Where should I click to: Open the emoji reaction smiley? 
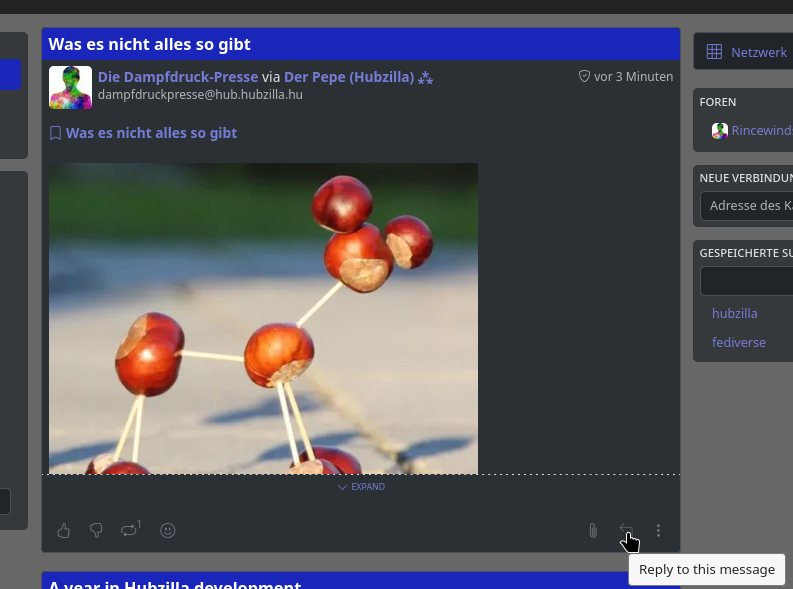(168, 531)
